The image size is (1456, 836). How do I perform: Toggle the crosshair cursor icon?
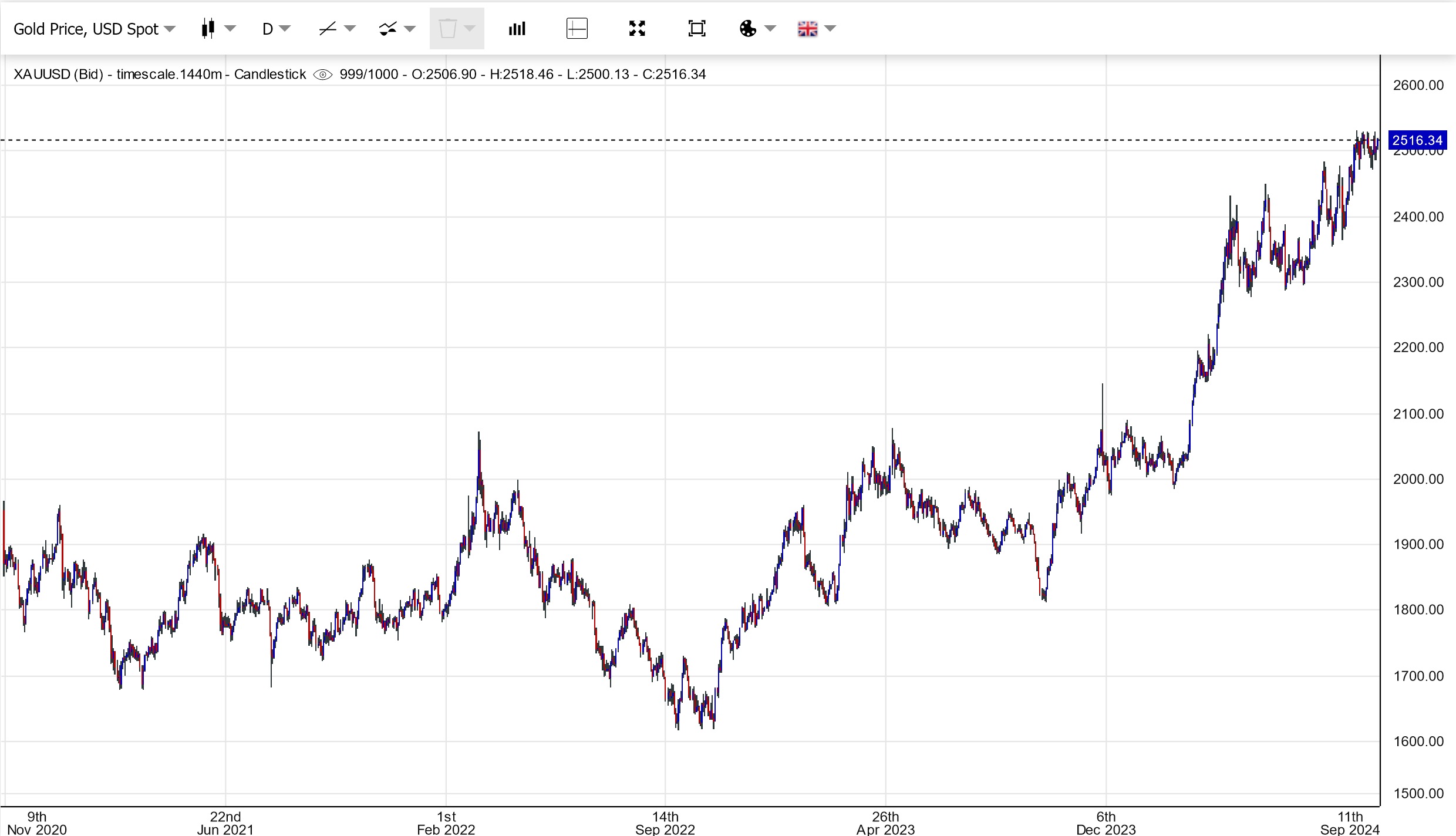tap(577, 28)
